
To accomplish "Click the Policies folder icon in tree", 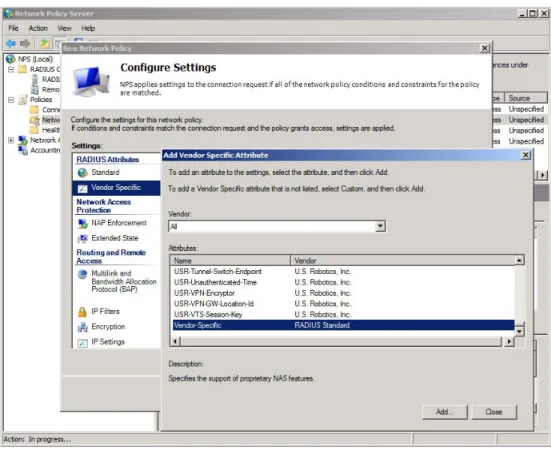I will [23, 99].
